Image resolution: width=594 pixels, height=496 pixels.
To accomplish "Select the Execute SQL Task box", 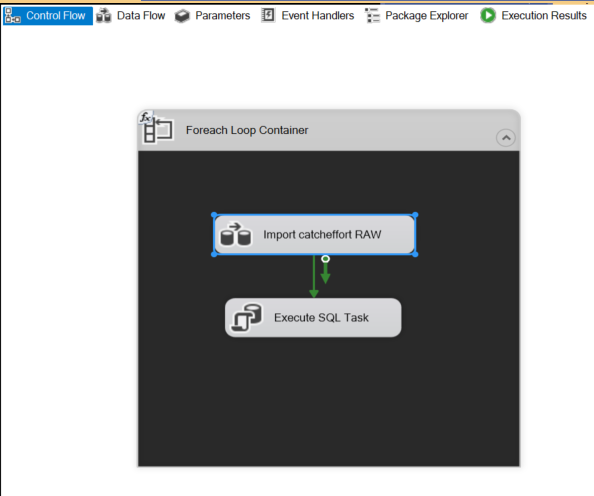I will point(313,318).
